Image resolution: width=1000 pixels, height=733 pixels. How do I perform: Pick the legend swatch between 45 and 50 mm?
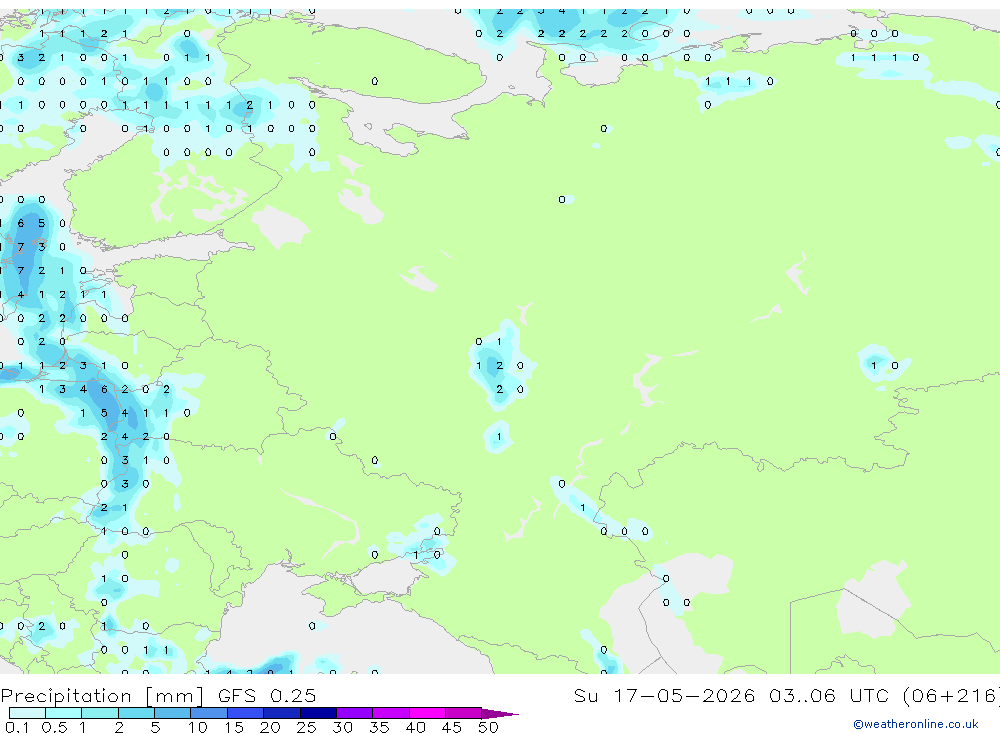[464, 713]
